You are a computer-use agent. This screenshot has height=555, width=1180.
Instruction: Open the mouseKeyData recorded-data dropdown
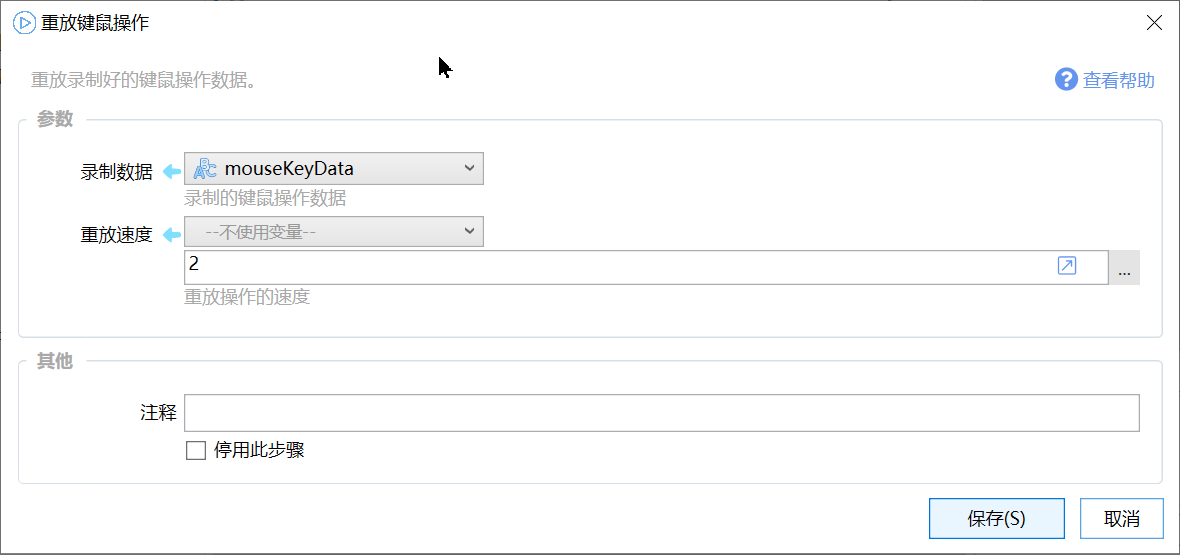pos(333,169)
